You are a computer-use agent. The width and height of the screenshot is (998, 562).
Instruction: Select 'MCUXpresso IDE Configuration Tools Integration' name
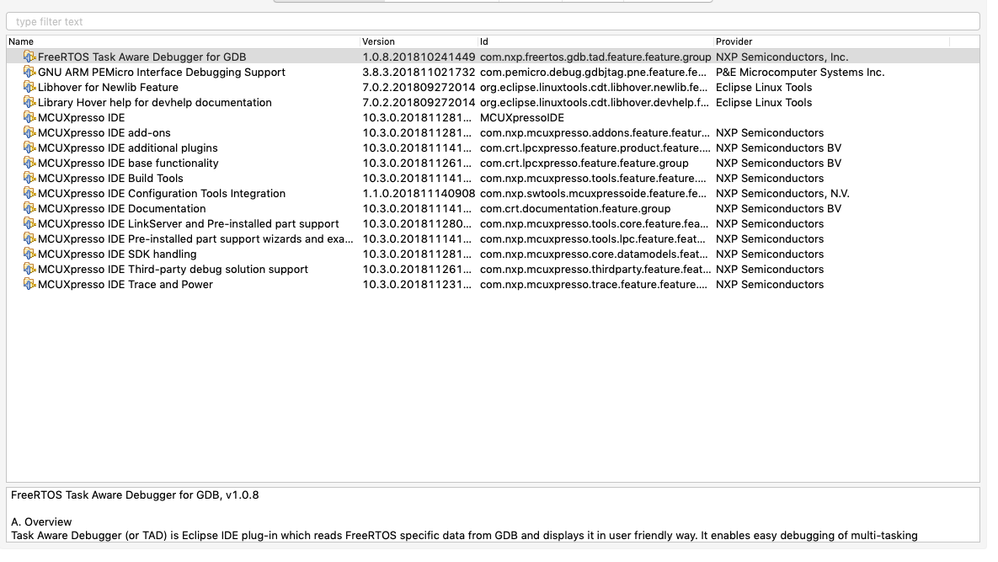click(162, 193)
